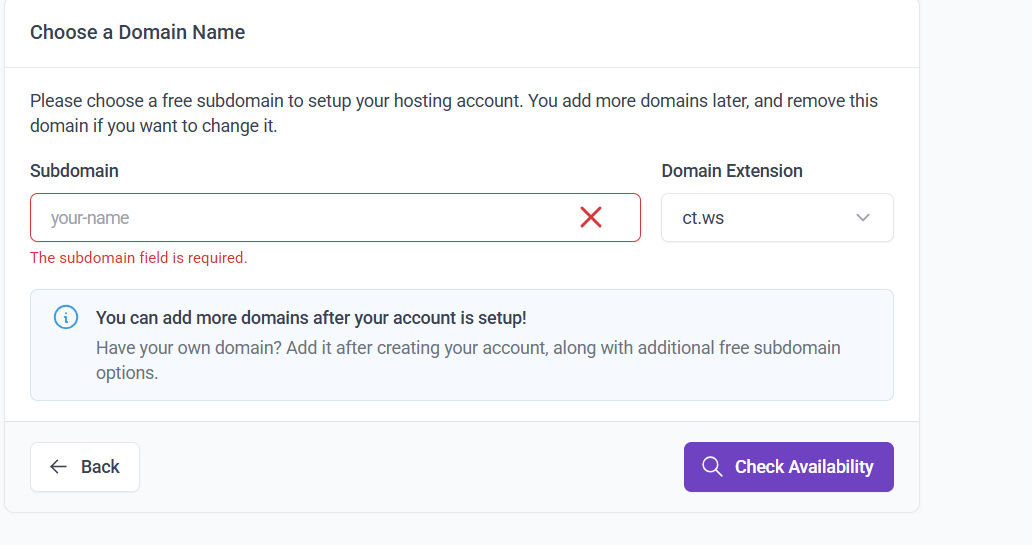
Task: Click the Domain Extension label
Action: pos(731,171)
